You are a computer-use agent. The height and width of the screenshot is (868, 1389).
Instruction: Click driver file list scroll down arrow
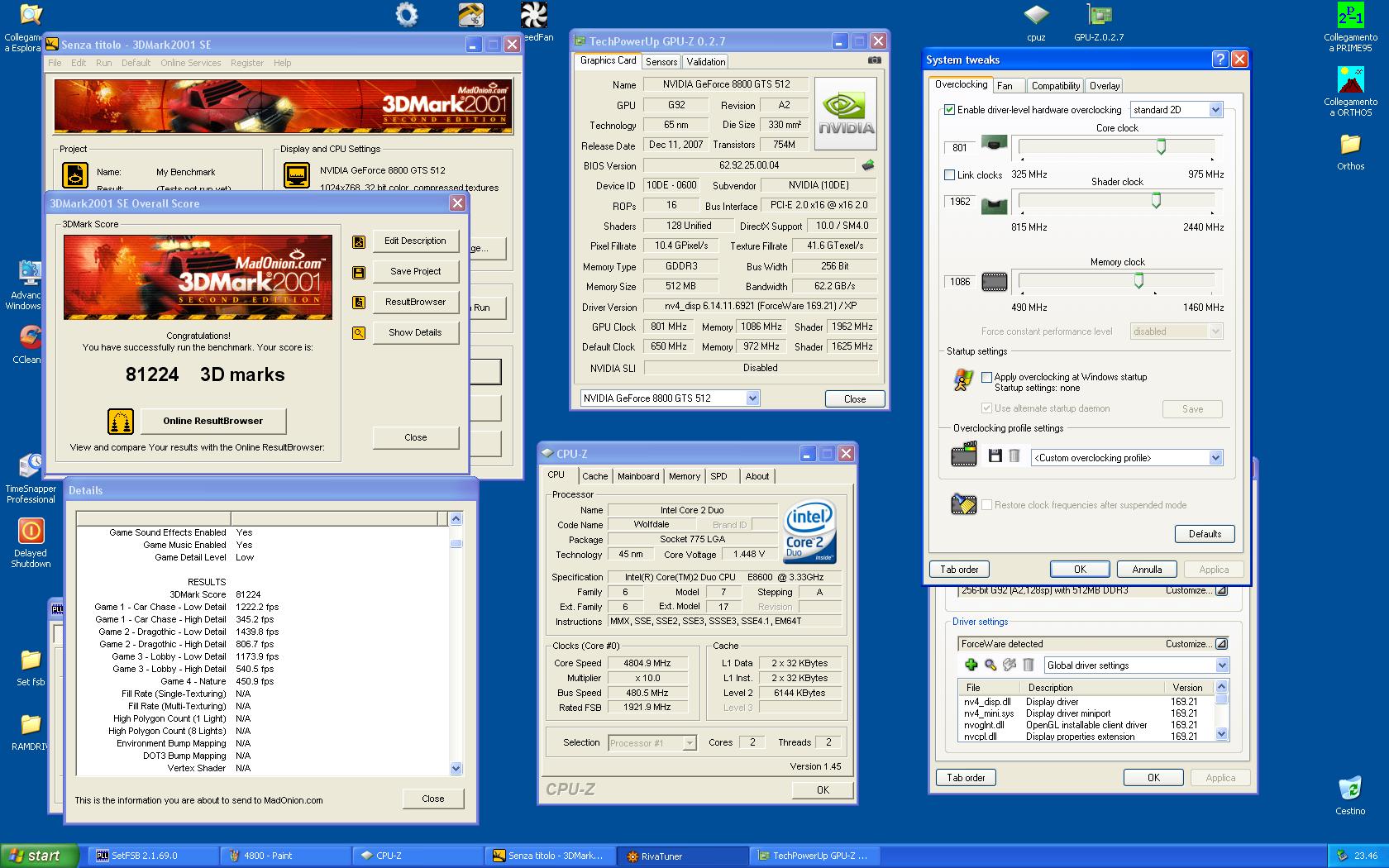click(x=1222, y=734)
